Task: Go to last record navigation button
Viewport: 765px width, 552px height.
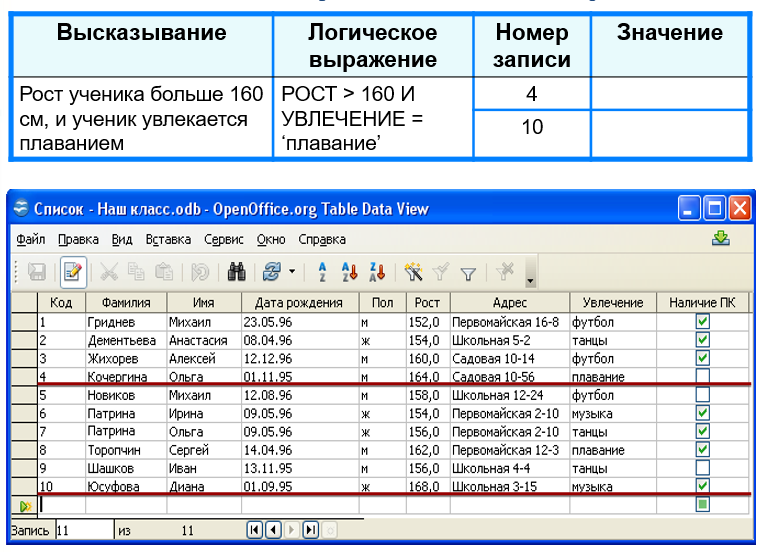Action: point(310,530)
